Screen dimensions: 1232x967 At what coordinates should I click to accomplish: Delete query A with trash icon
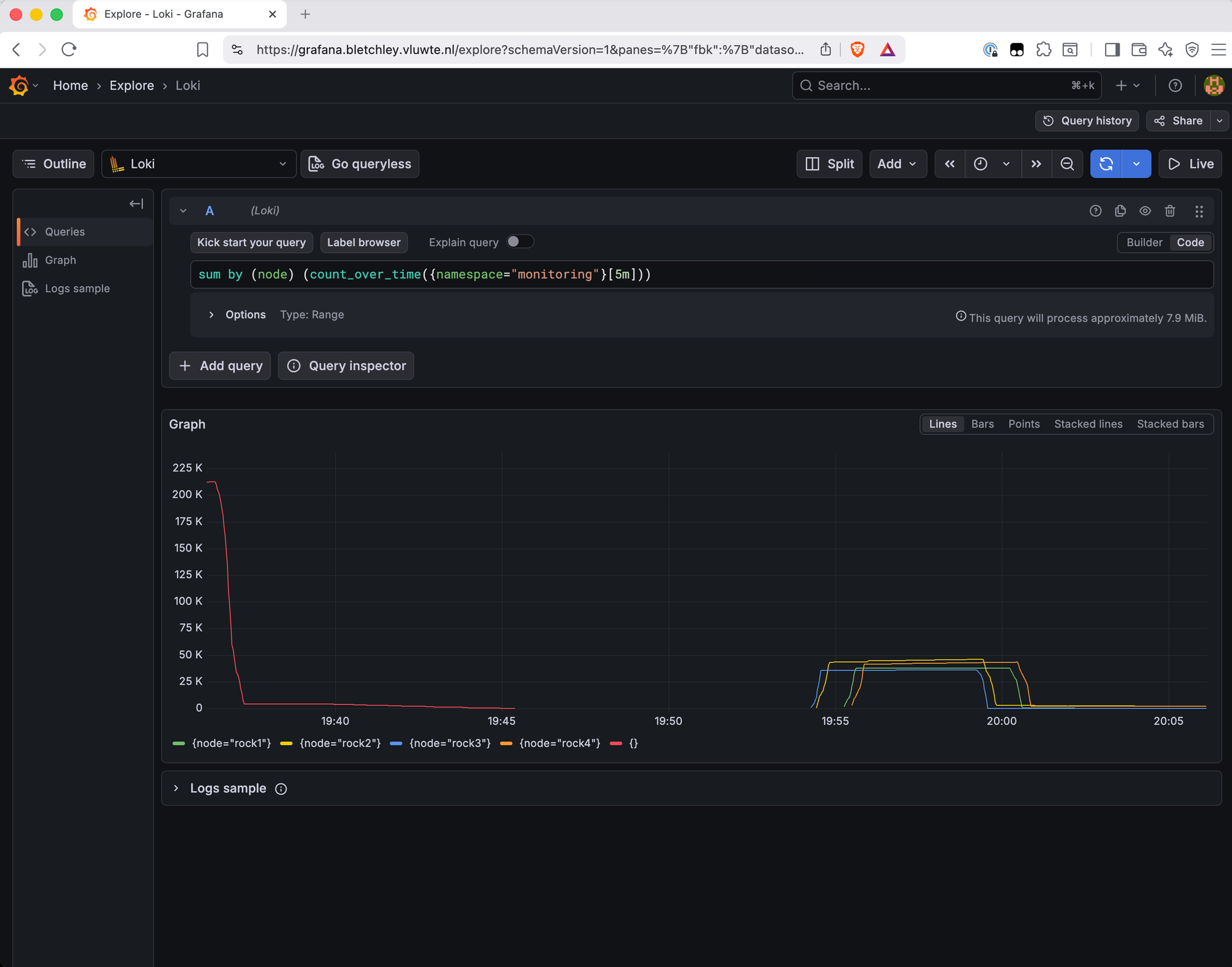tap(1170, 211)
